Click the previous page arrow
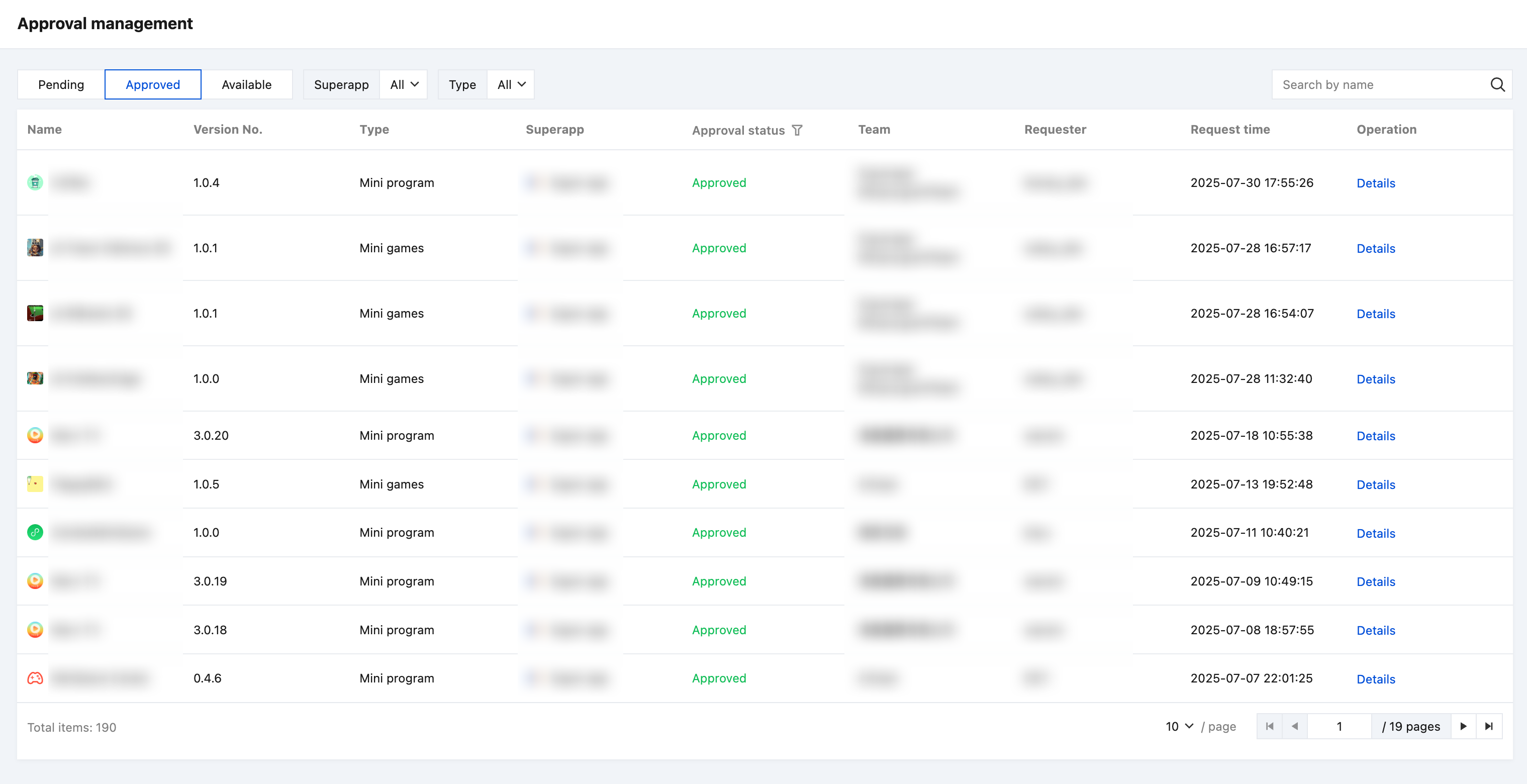Image resolution: width=1527 pixels, height=784 pixels. tap(1295, 727)
